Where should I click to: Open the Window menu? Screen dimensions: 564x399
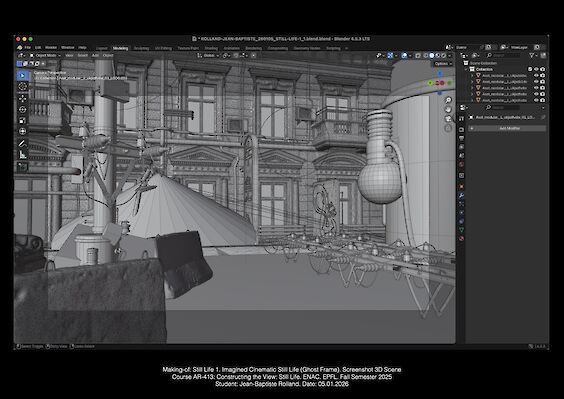pyautogui.click(x=67, y=47)
